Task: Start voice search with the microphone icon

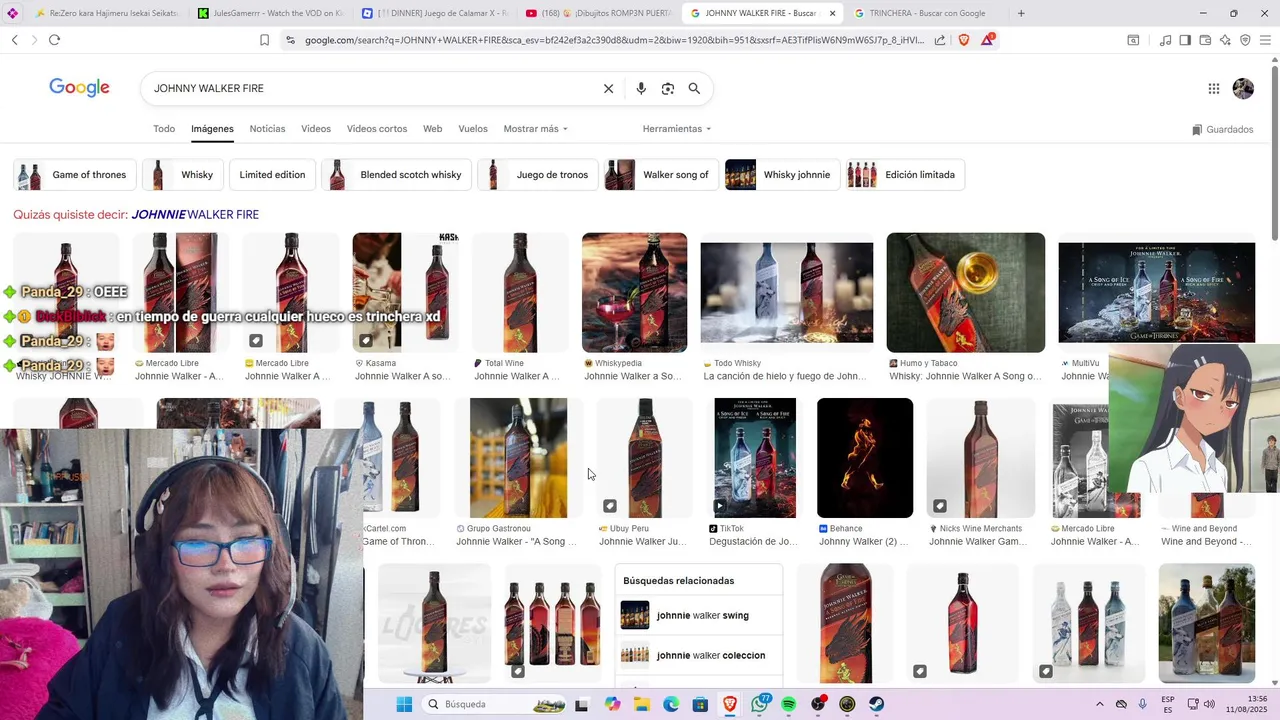Action: point(641,89)
